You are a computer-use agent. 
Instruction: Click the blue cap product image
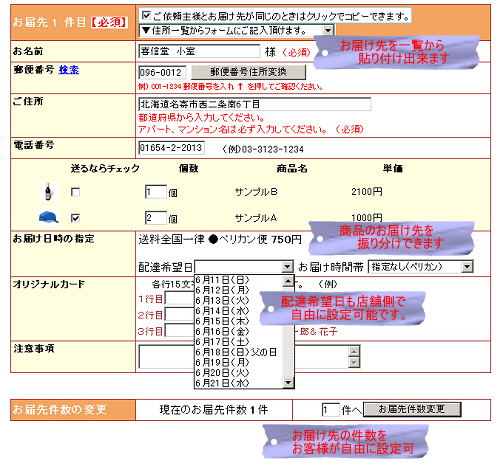click(x=49, y=217)
